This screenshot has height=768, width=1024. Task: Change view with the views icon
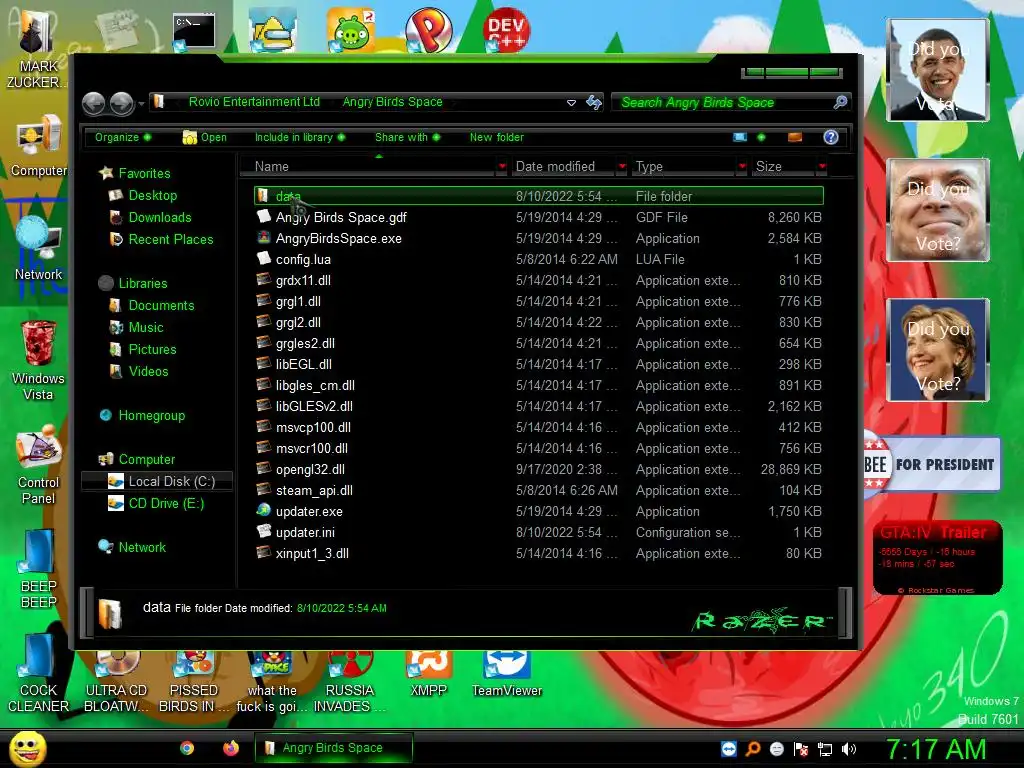pyautogui.click(x=740, y=137)
